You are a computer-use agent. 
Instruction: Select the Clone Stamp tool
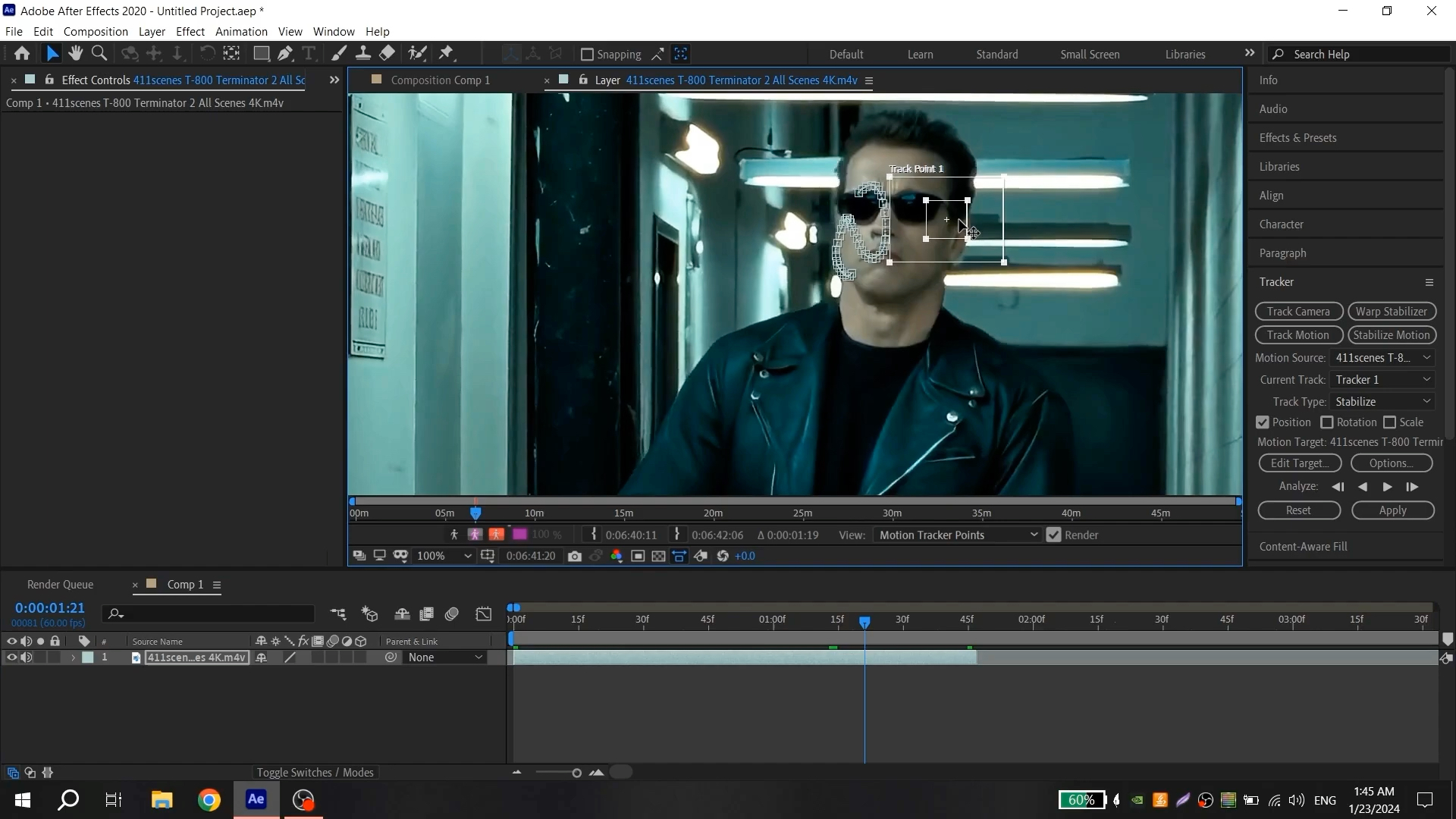tap(363, 54)
